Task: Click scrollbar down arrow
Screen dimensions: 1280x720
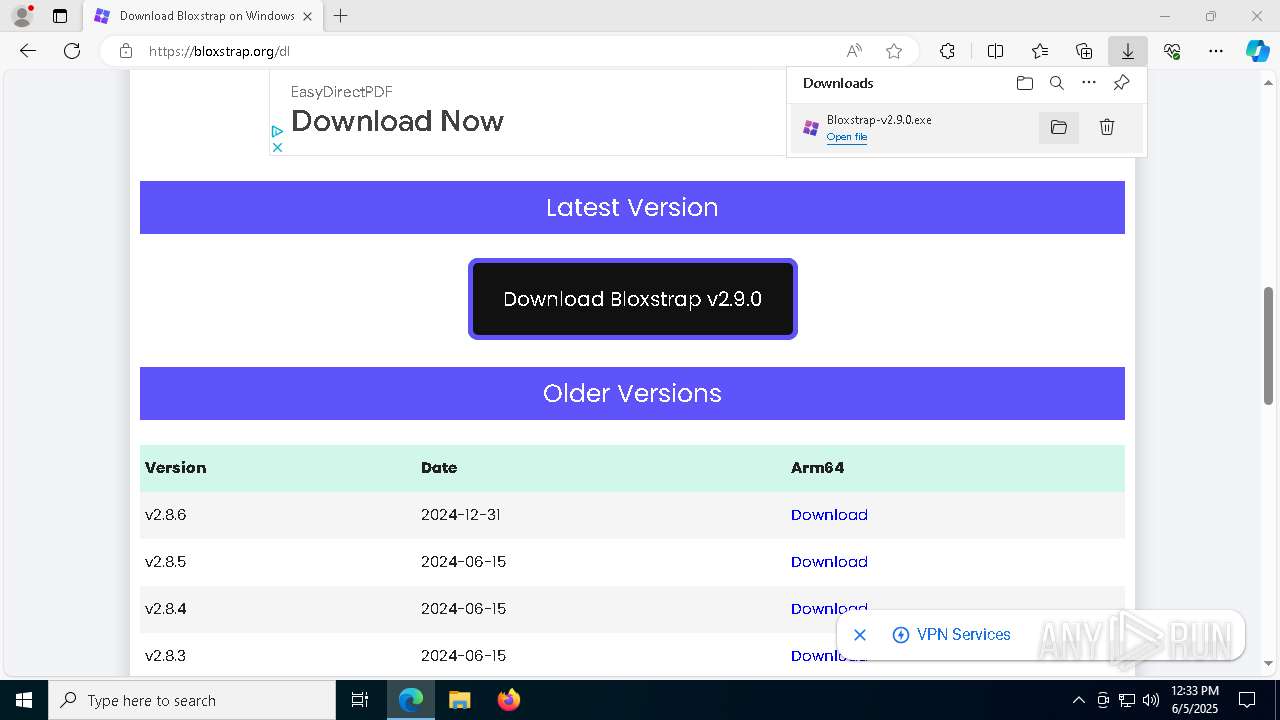Action: [1269, 662]
